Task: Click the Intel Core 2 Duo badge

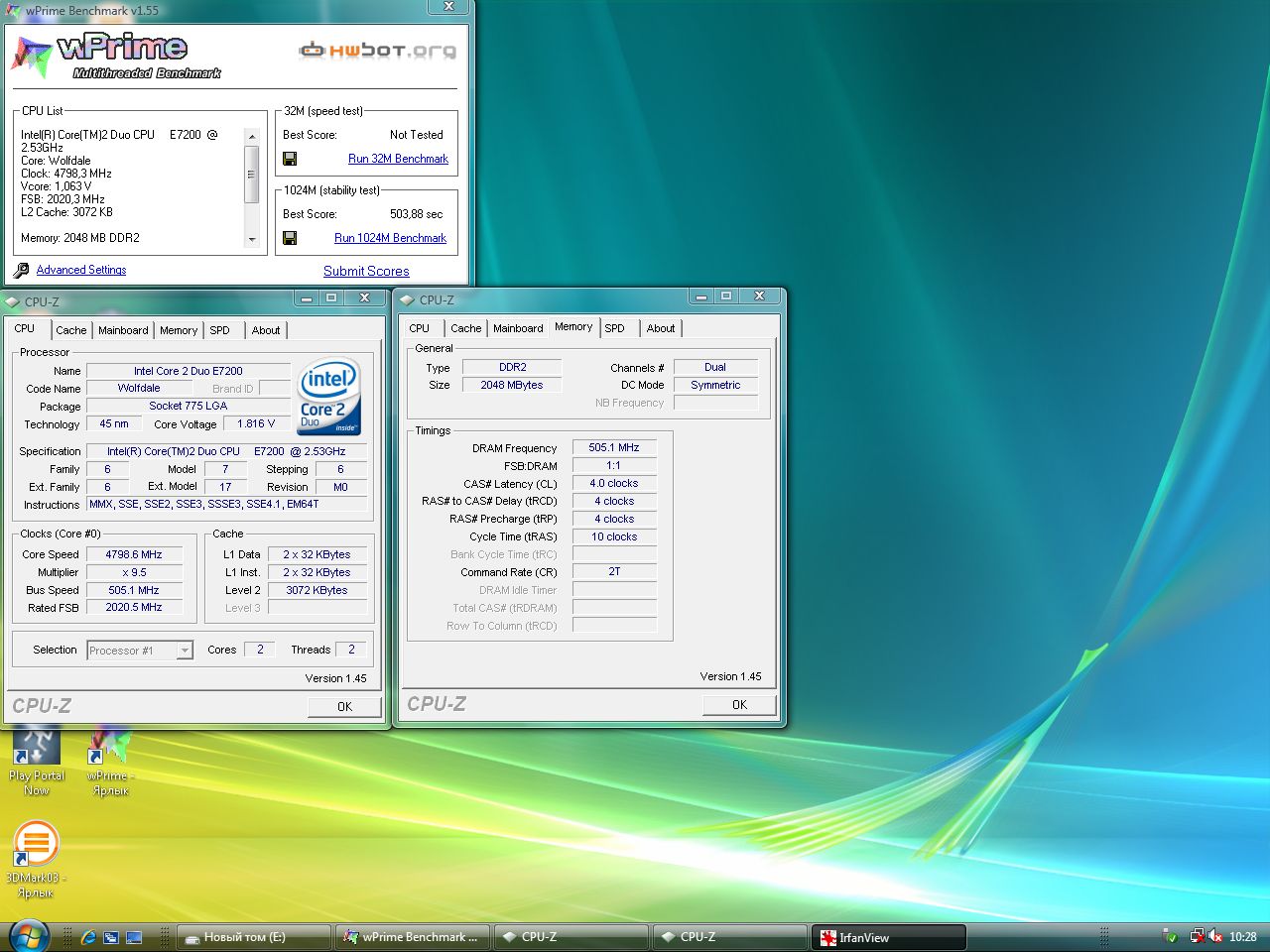Action: pyautogui.click(x=328, y=396)
